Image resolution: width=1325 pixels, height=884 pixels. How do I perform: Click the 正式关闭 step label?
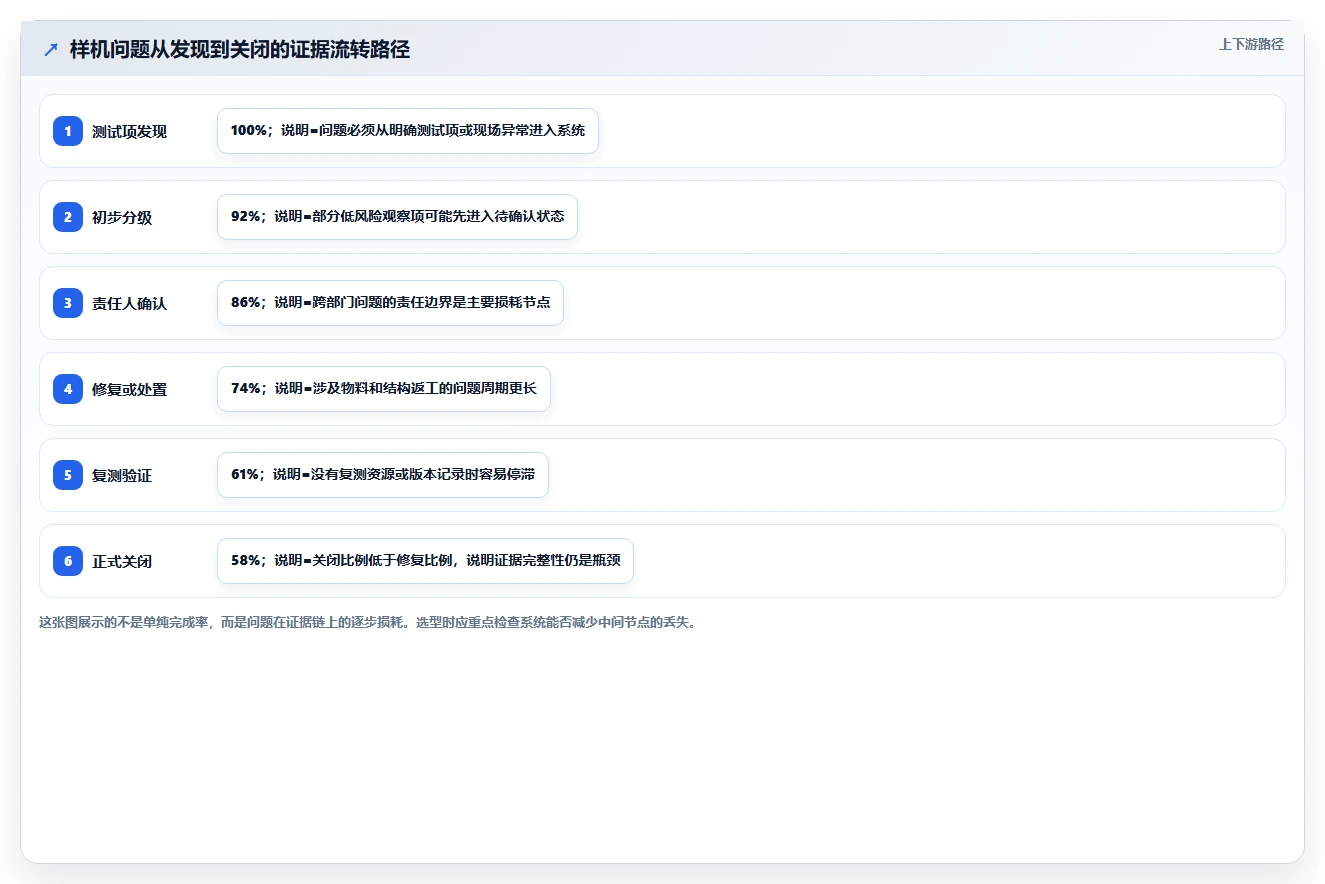pyautogui.click(x=122, y=562)
